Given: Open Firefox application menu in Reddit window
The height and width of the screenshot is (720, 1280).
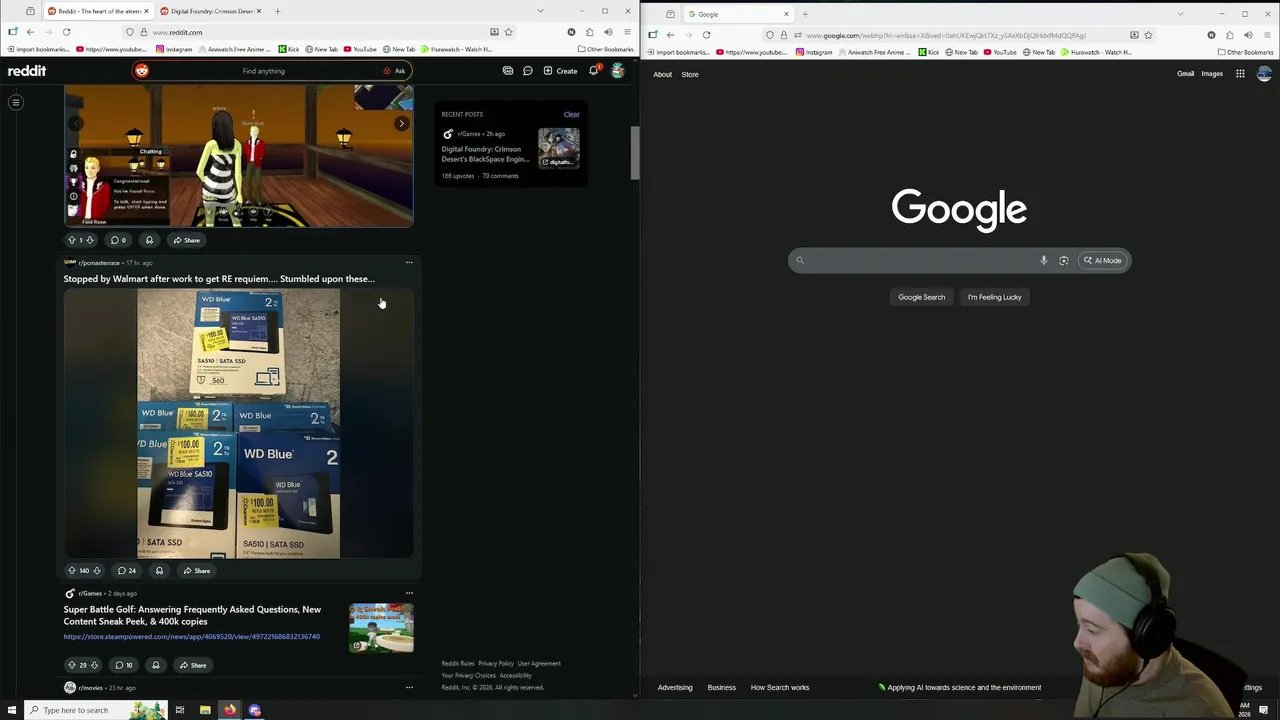Looking at the screenshot, I should point(627,32).
